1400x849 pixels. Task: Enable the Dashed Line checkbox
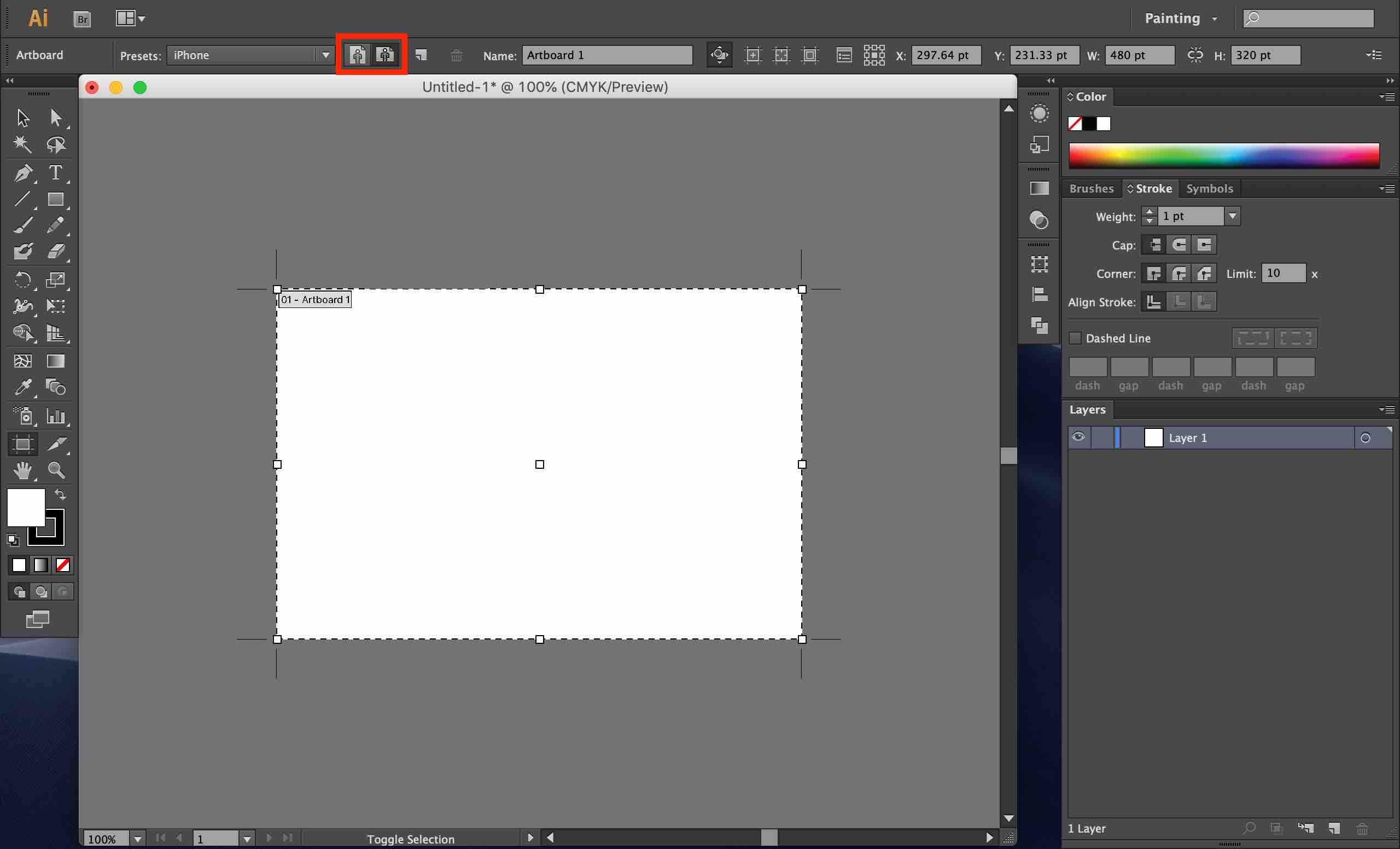click(x=1075, y=339)
